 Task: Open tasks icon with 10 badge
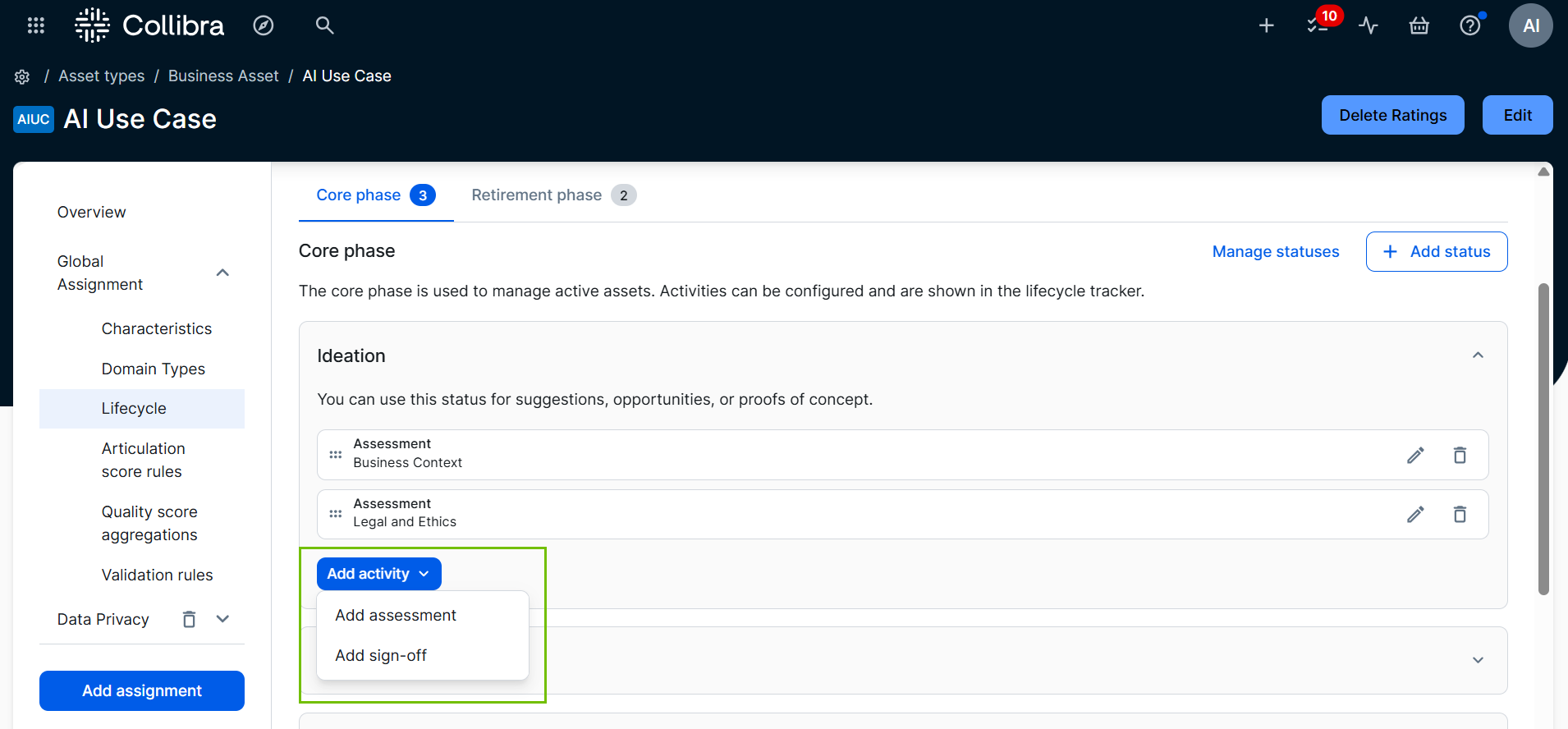[1317, 25]
